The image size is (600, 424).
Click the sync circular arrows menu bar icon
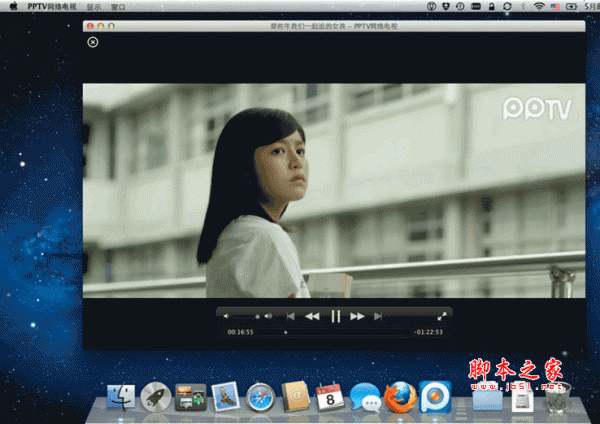pyautogui.click(x=507, y=6)
